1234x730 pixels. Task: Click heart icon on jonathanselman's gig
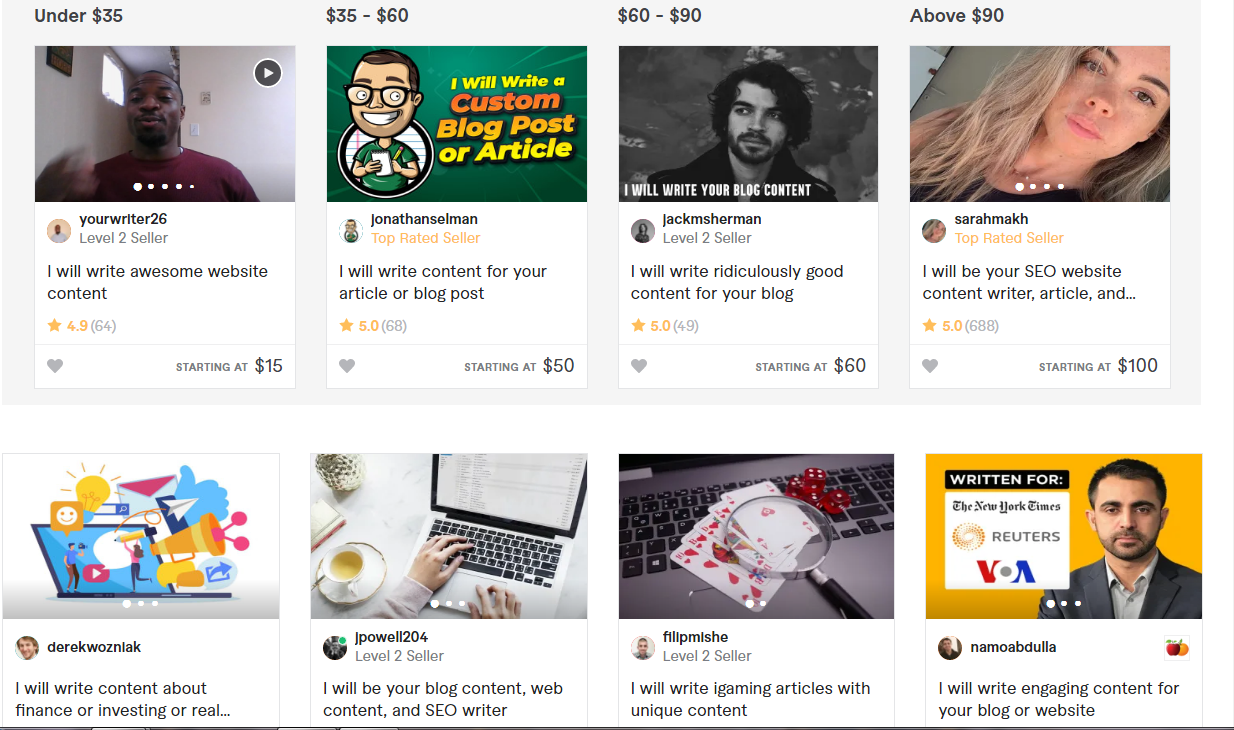(x=347, y=366)
